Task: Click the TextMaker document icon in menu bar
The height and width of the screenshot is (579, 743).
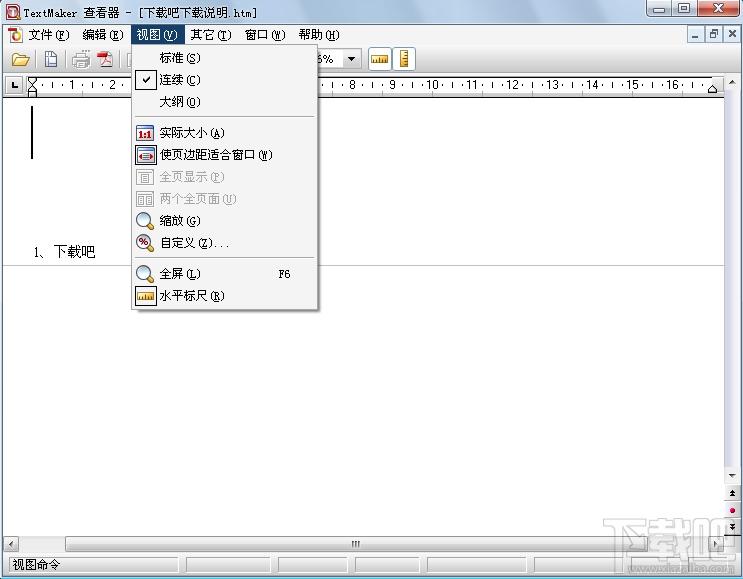Action: [x=15, y=35]
